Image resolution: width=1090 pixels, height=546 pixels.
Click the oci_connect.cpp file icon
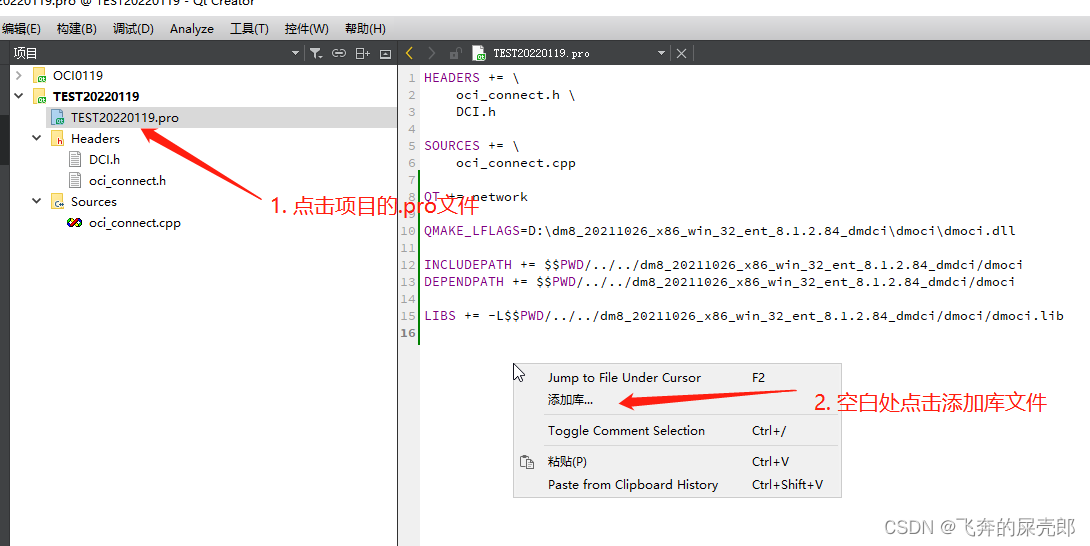click(74, 223)
